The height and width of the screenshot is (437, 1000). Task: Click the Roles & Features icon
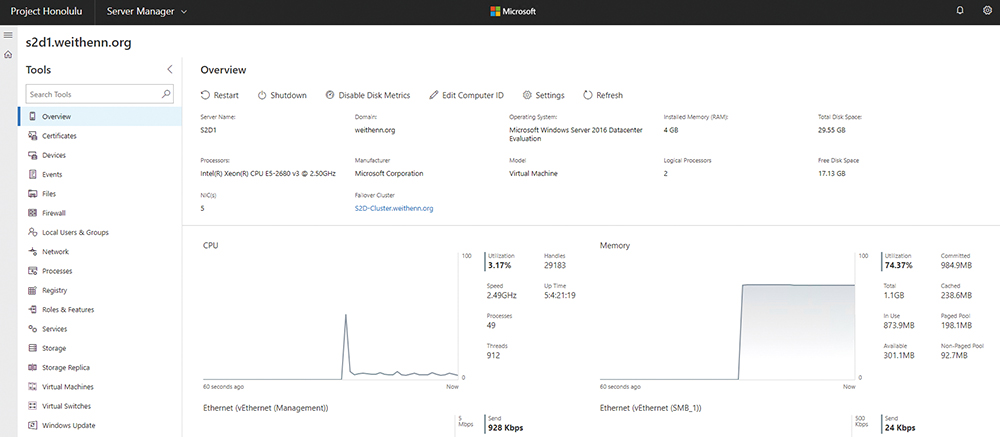pos(33,309)
